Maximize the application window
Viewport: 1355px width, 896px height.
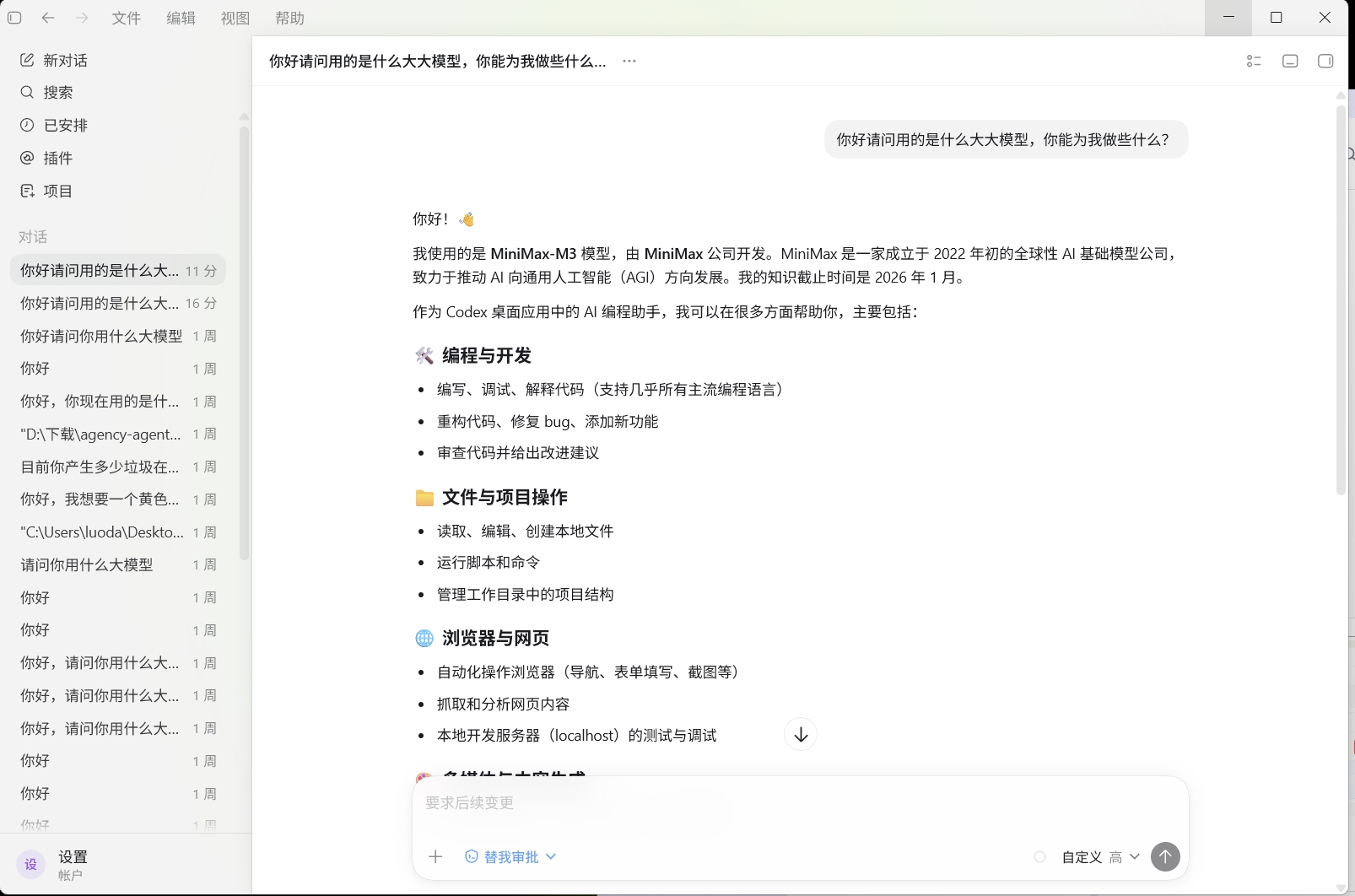click(1277, 18)
